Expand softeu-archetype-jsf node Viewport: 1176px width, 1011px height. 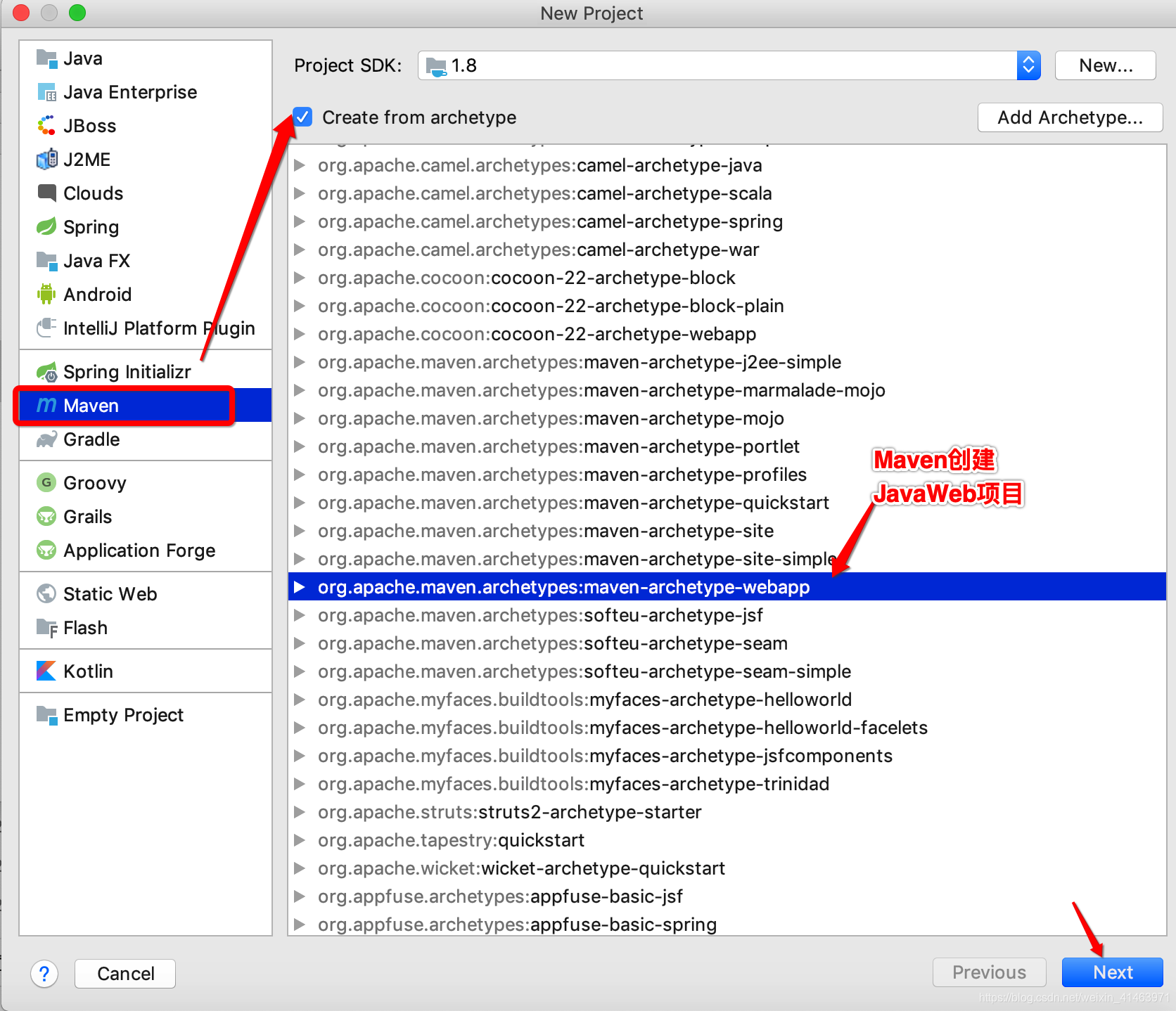[300, 615]
